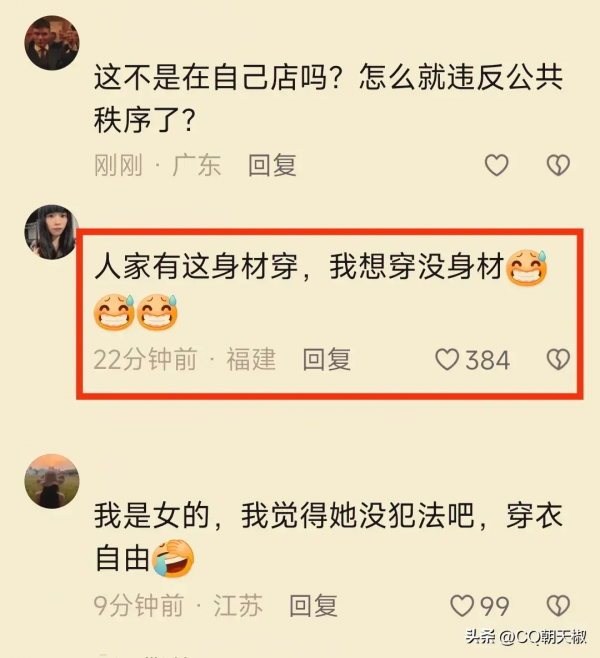Reply to the comment posted 刚刚 from 广东
This screenshot has width=600, height=658.
tap(272, 165)
